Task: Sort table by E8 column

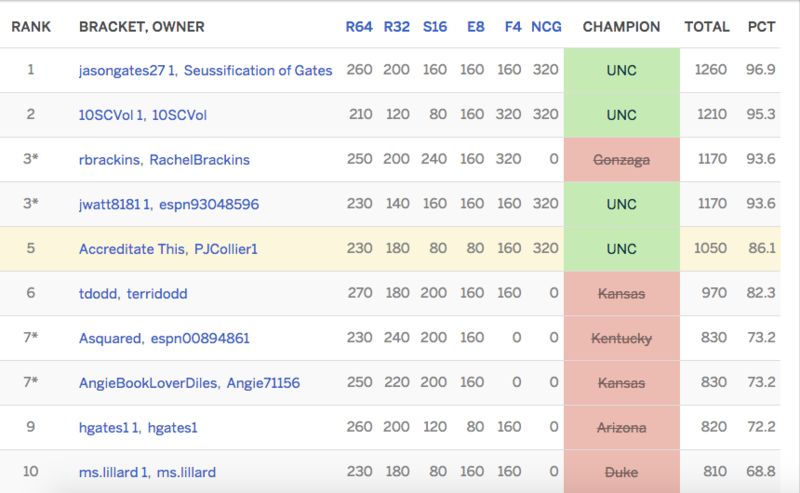Action: 475,27
